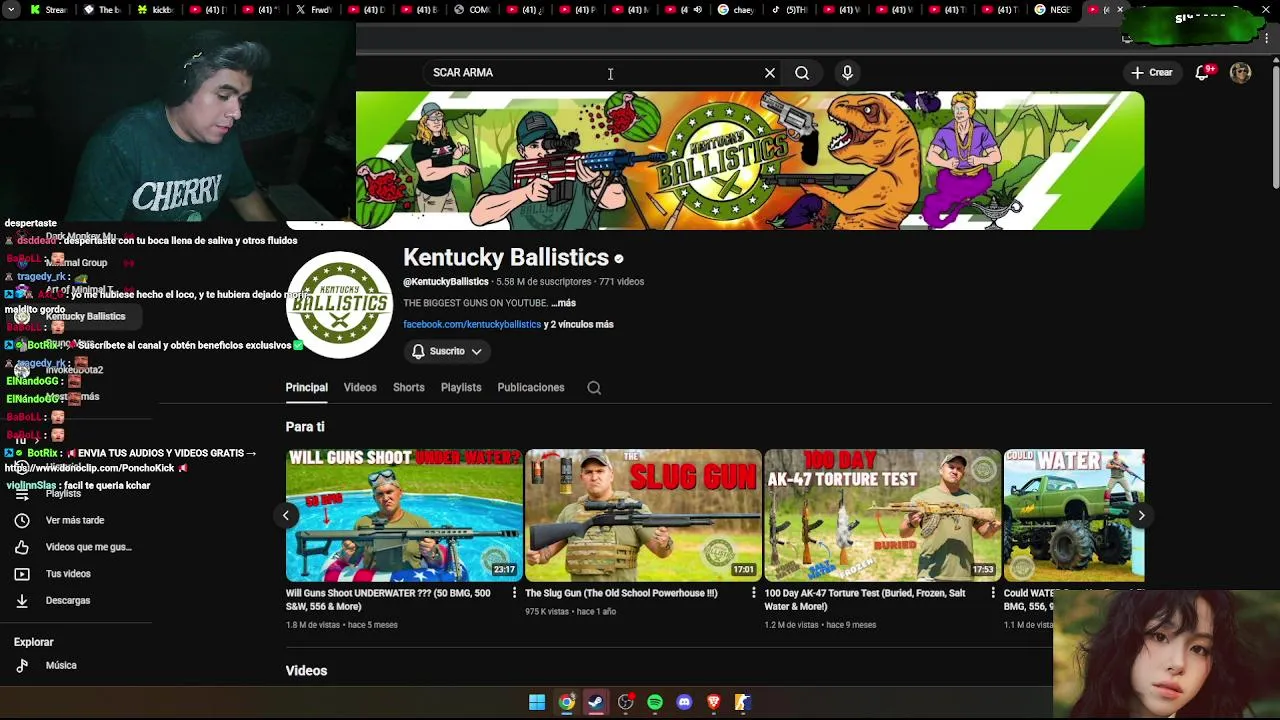Open Discord from taskbar
Screen dimensions: 1280x720
(684, 703)
